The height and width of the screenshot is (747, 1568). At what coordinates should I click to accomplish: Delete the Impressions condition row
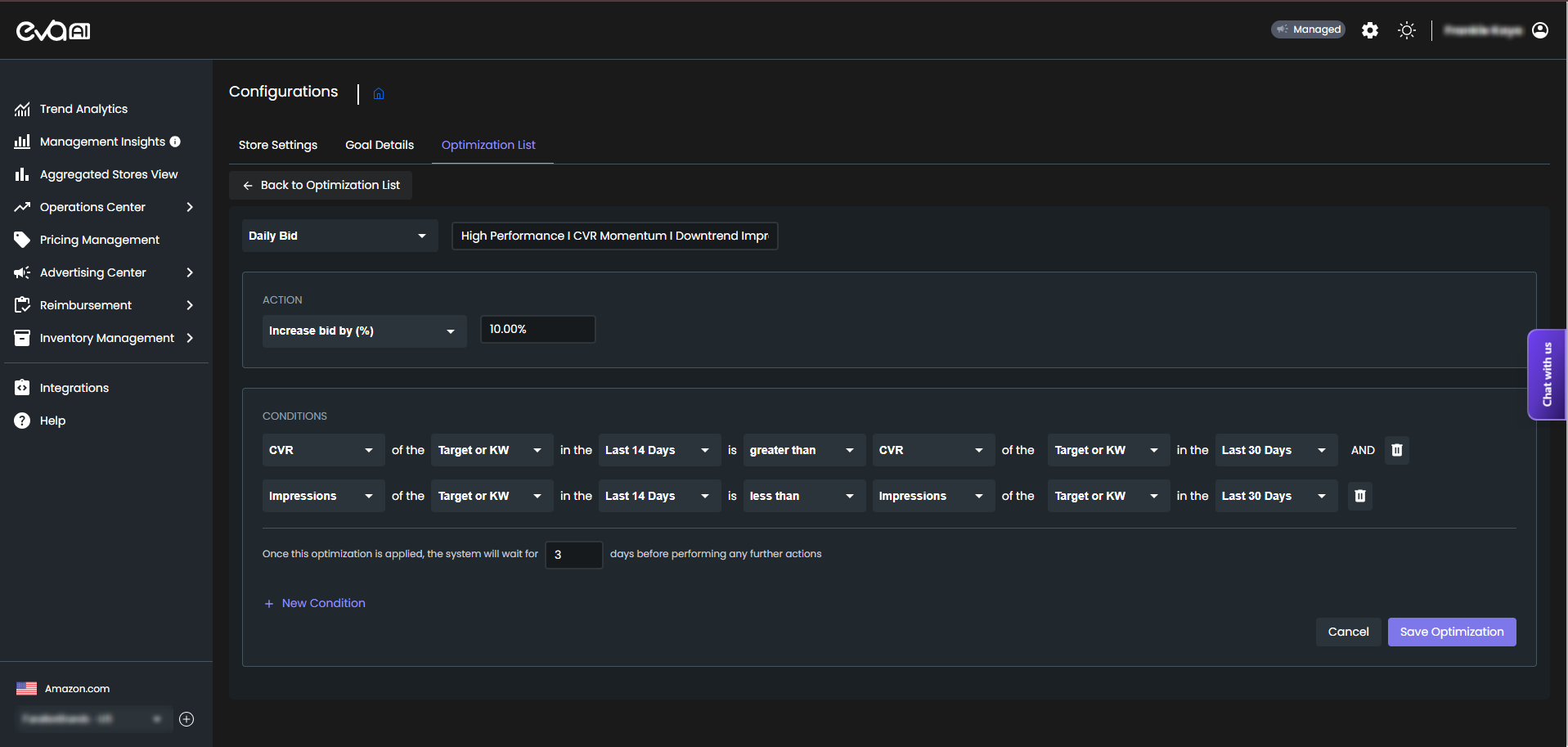[x=1359, y=496]
